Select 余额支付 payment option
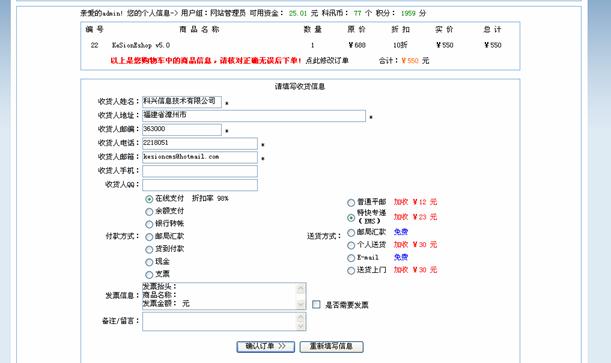The width and height of the screenshot is (611, 363). 149,212
